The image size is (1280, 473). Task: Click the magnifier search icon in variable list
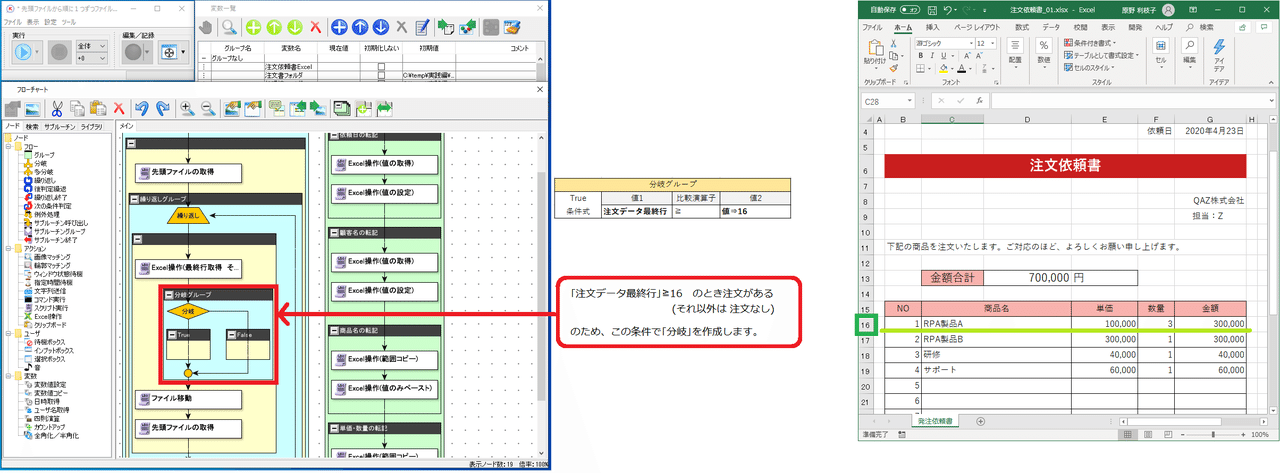(x=229, y=27)
